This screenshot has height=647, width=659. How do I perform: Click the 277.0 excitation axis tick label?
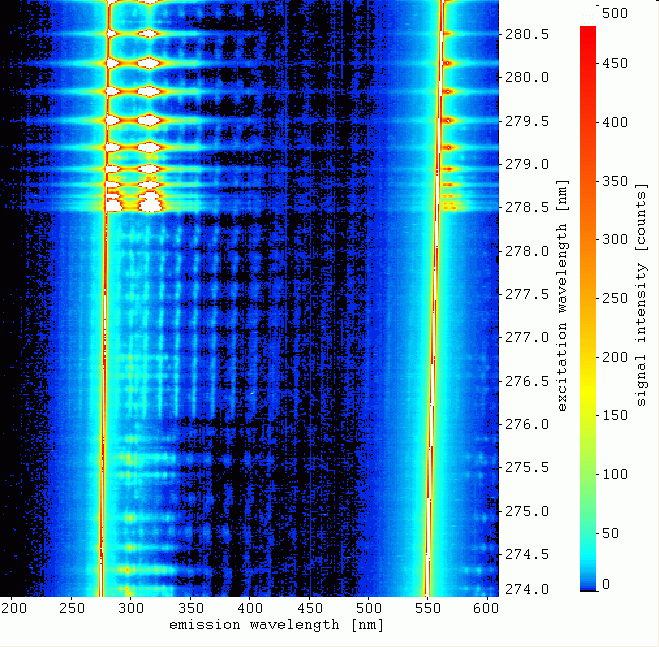click(525, 338)
